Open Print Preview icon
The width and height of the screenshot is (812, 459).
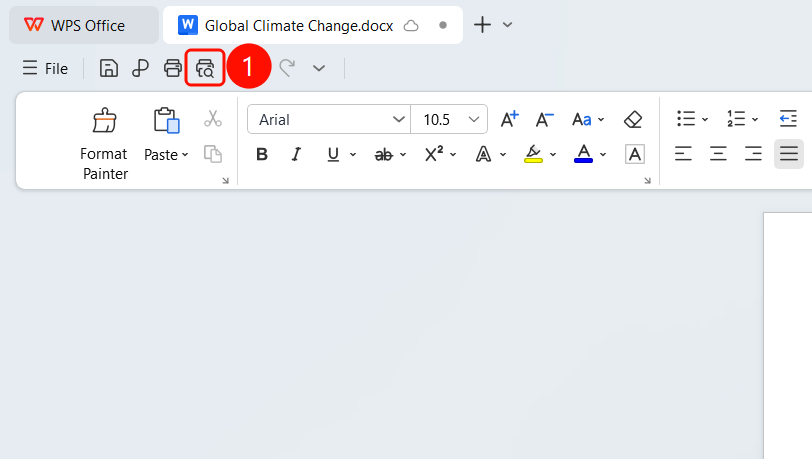(x=205, y=68)
